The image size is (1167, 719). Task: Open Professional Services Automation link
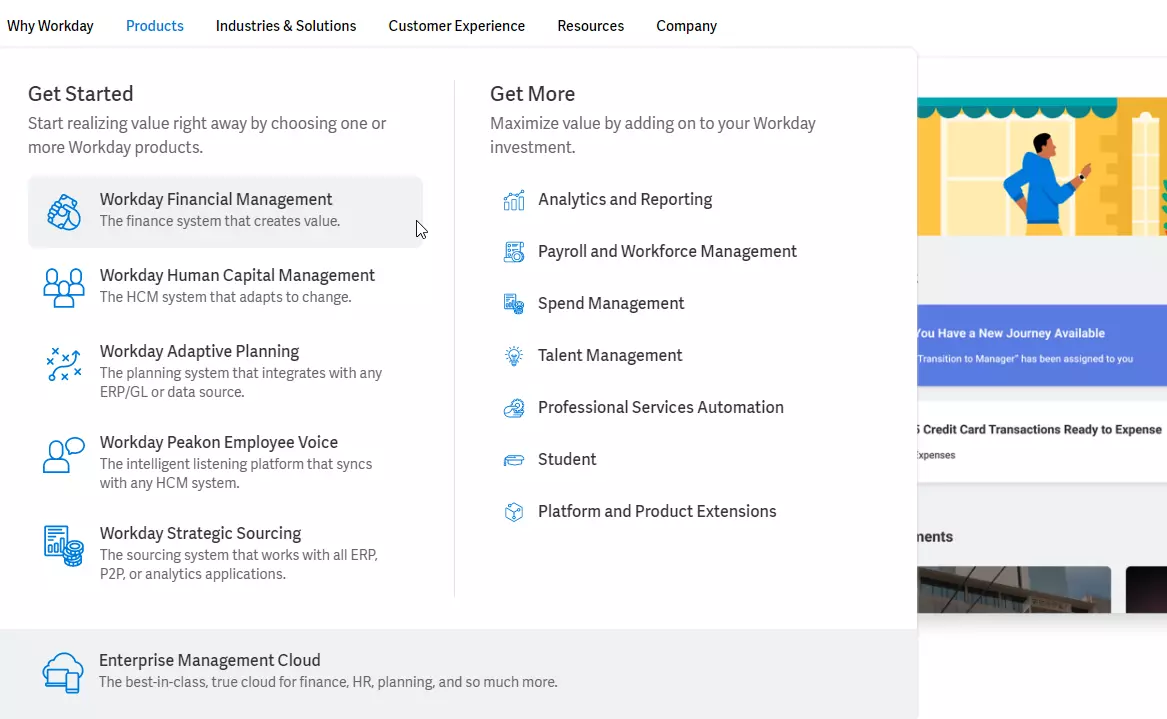(661, 408)
